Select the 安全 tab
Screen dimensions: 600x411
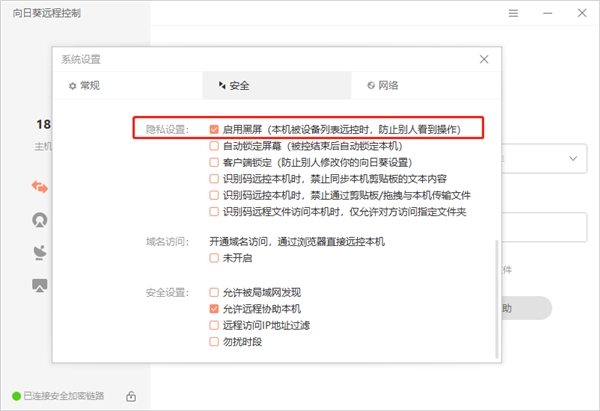[x=277, y=85]
